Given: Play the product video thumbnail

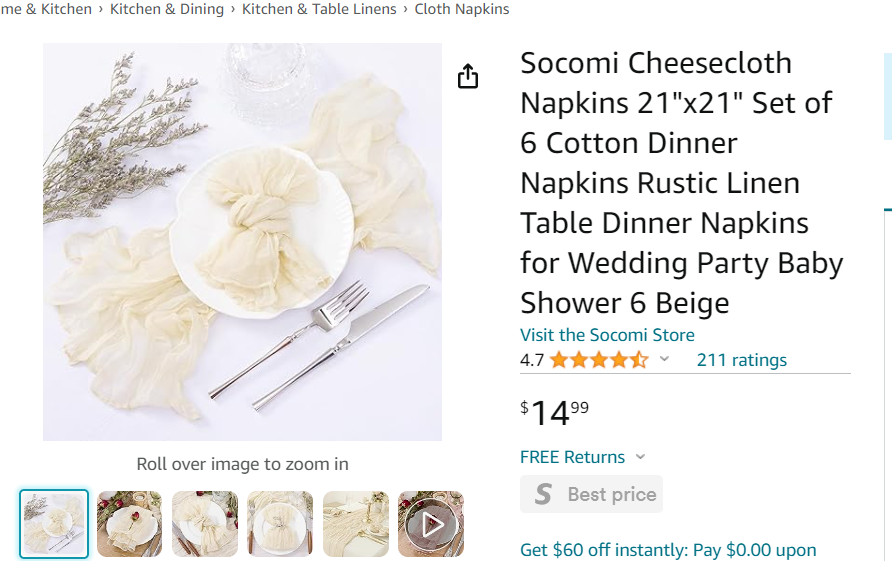Looking at the screenshot, I should click(431, 524).
